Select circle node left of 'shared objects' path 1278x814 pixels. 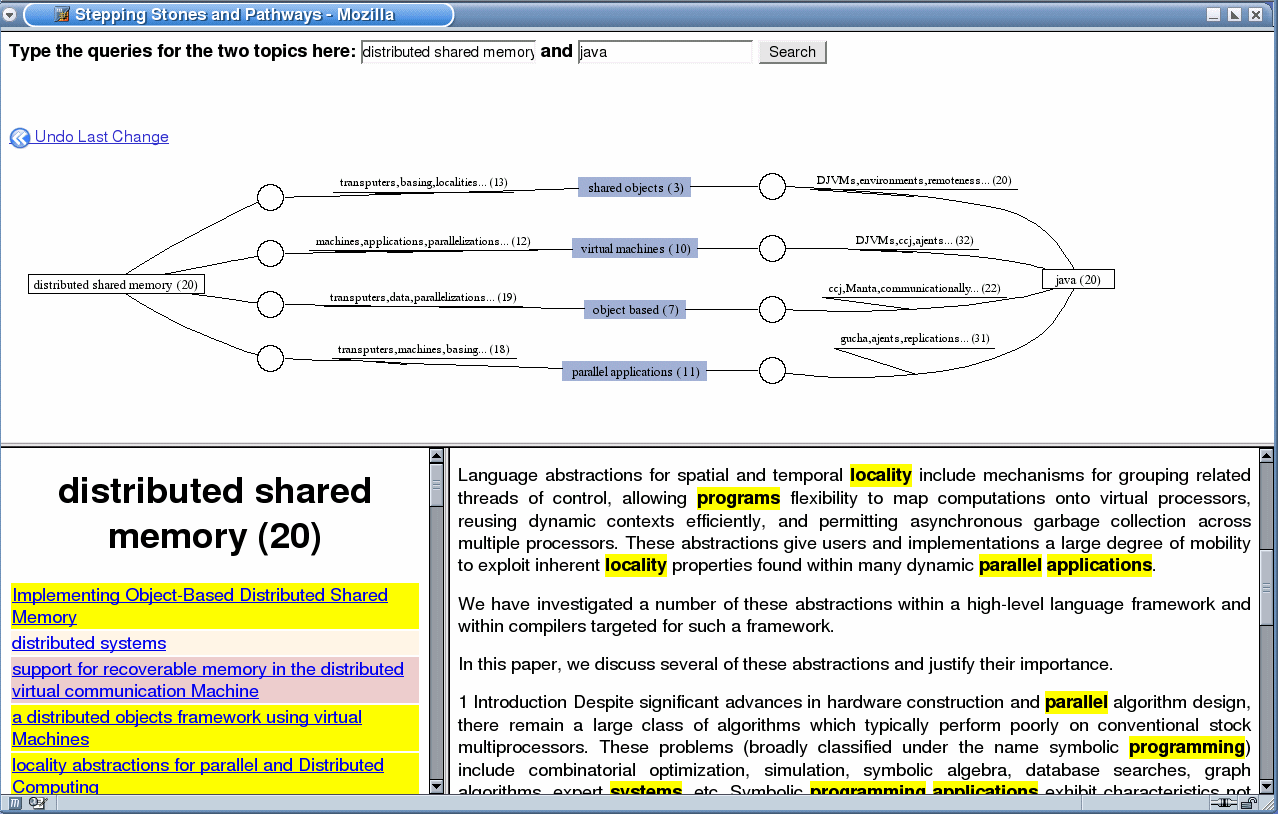coord(271,197)
